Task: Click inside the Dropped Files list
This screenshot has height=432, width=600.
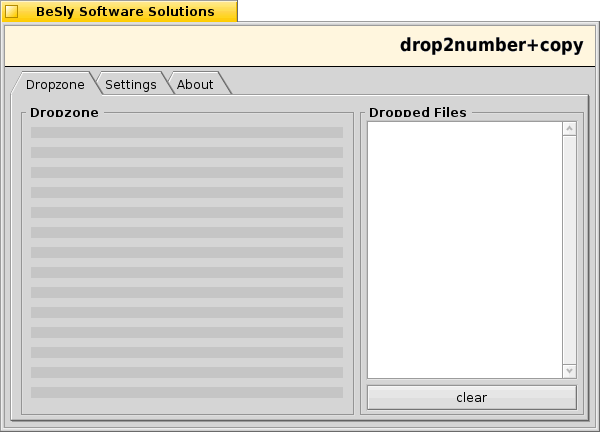Action: tap(464, 250)
